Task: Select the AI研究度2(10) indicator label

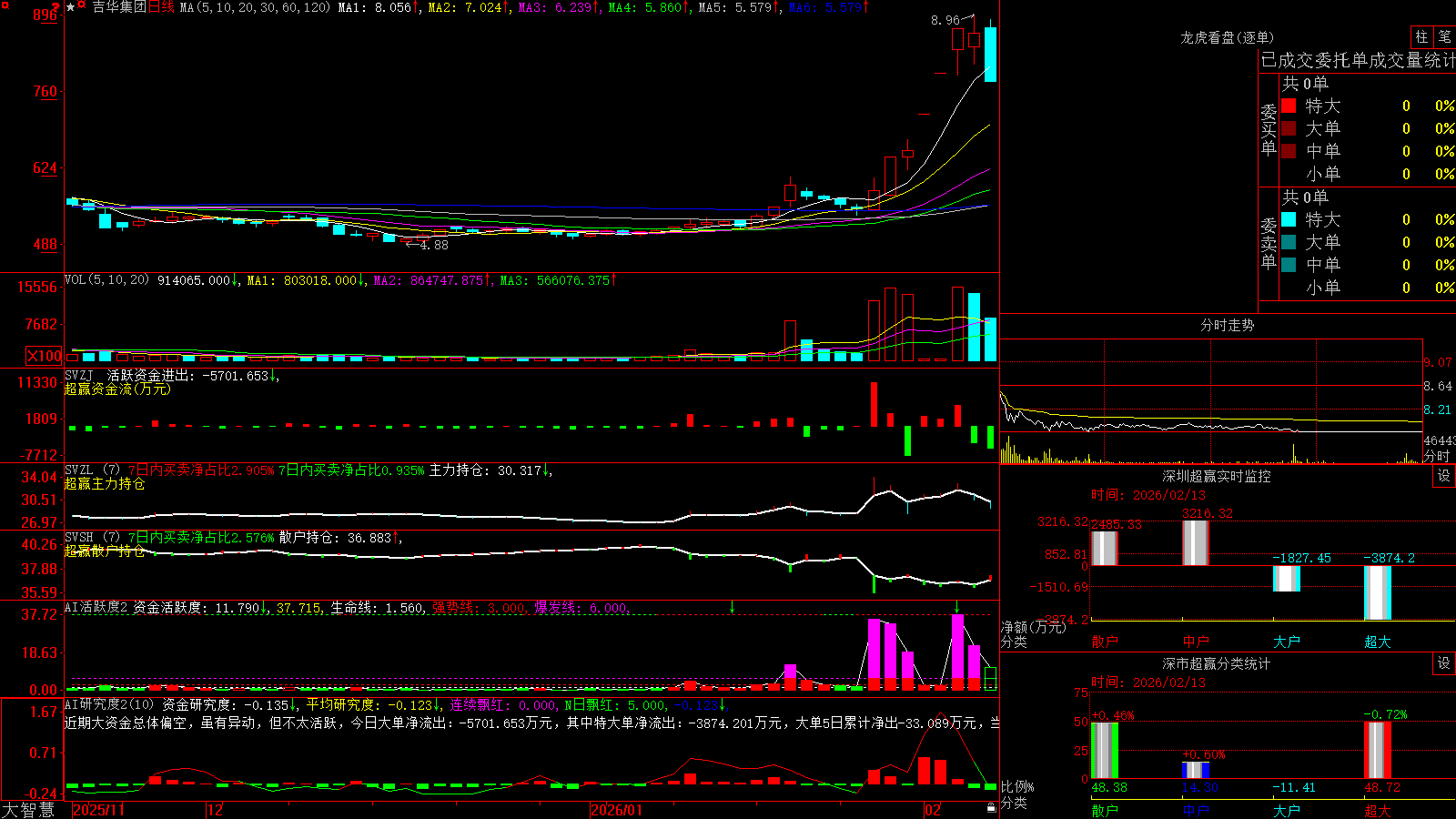Action: pyautogui.click(x=110, y=704)
